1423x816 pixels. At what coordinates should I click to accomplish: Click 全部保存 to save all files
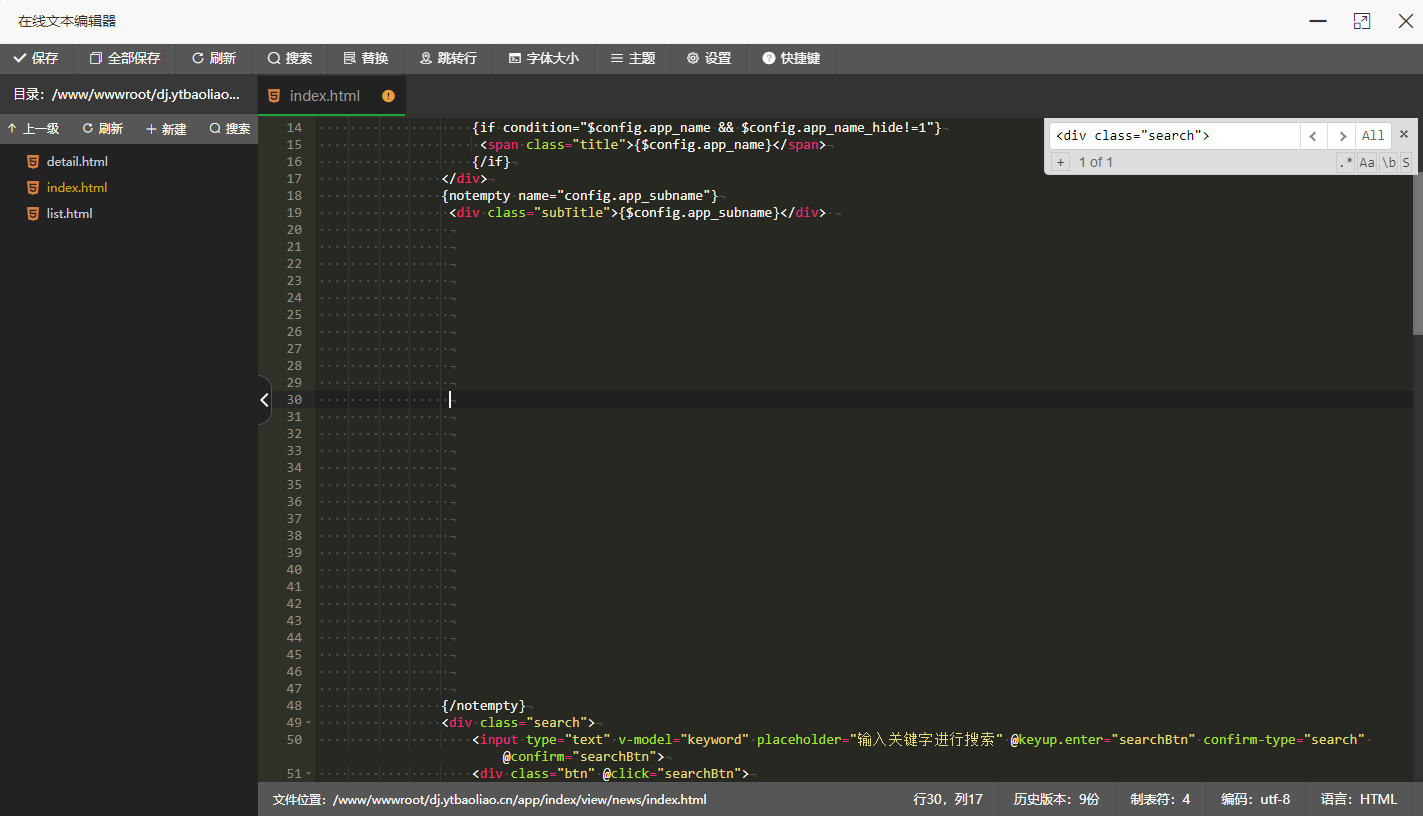click(124, 58)
